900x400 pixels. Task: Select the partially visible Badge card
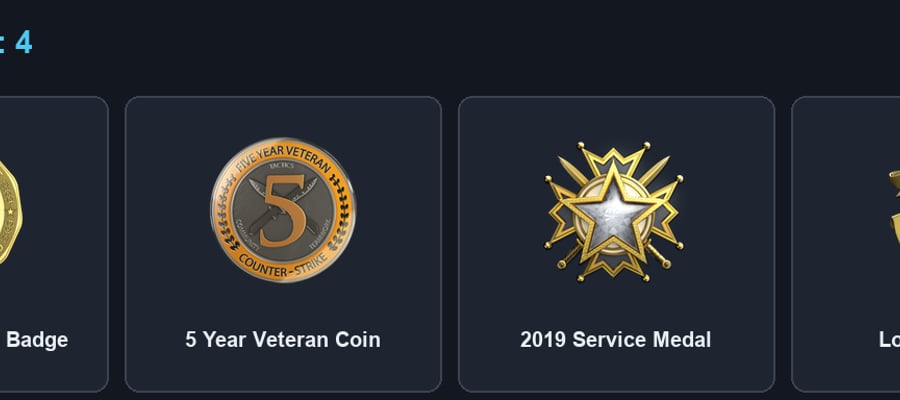(x=54, y=244)
